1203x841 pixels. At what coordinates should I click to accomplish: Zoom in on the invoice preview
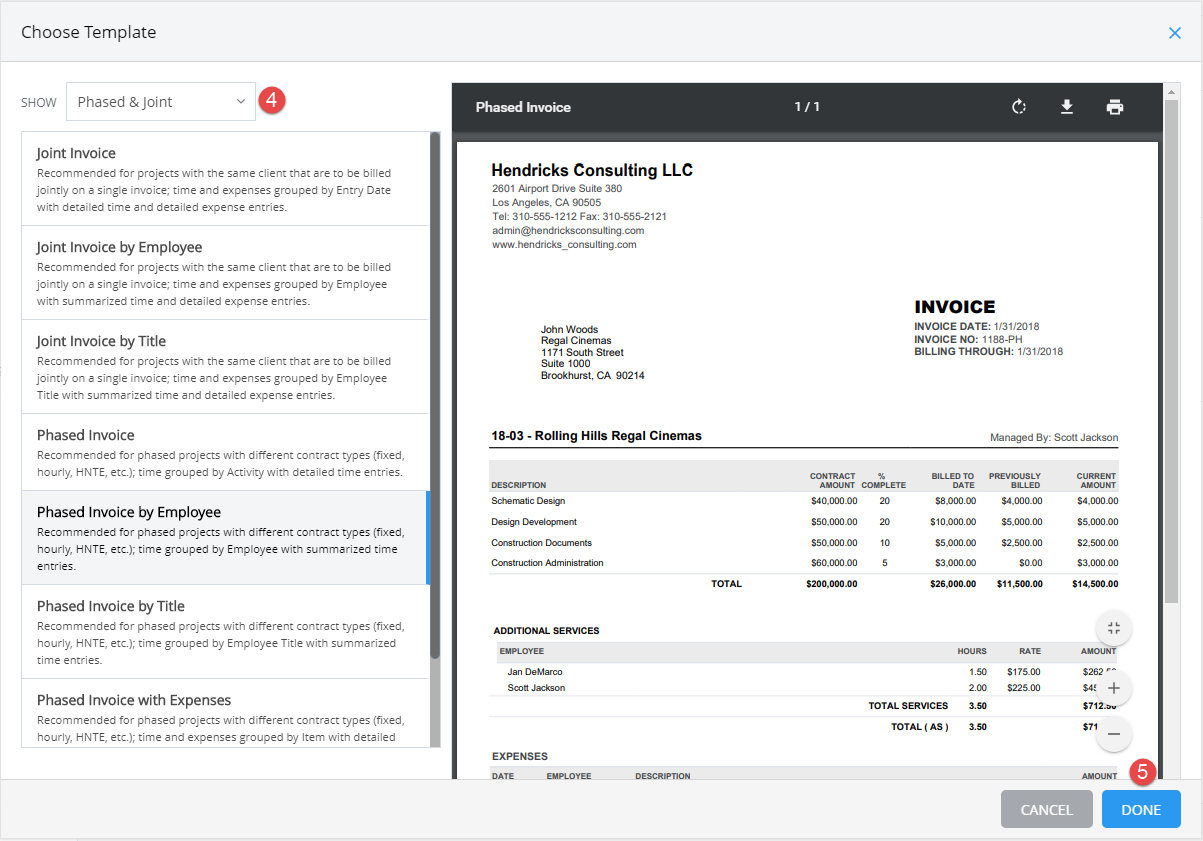[1114, 689]
